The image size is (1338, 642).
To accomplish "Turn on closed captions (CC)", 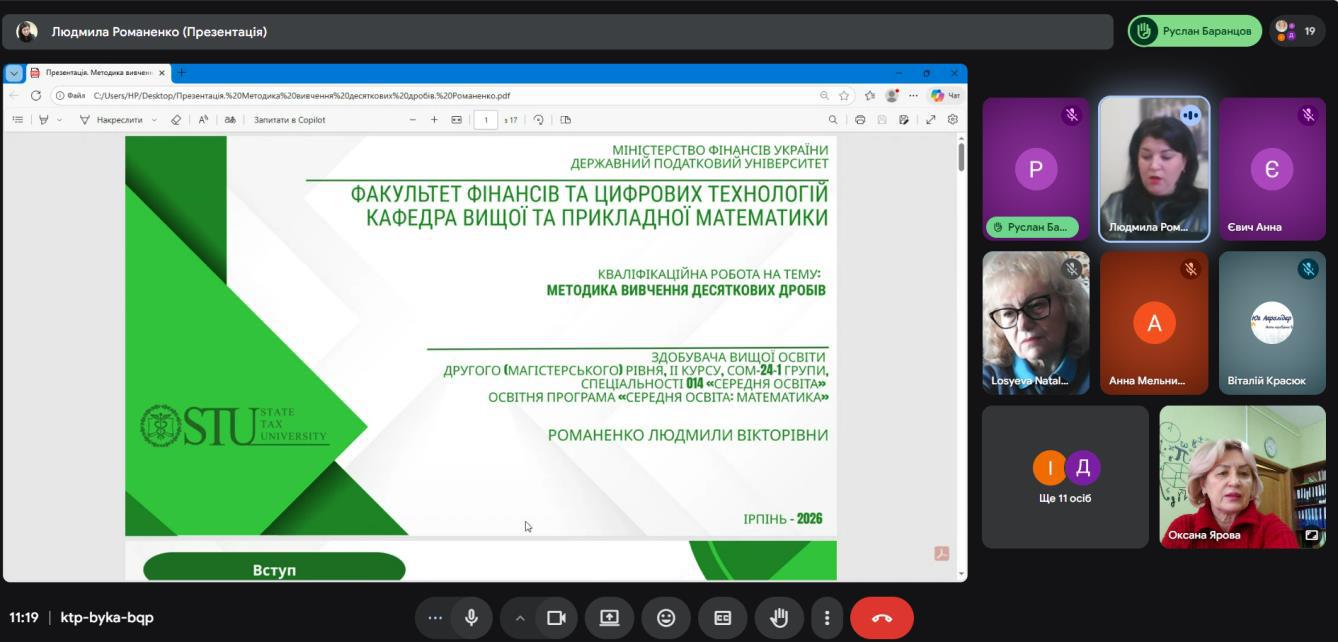I will tap(722, 618).
